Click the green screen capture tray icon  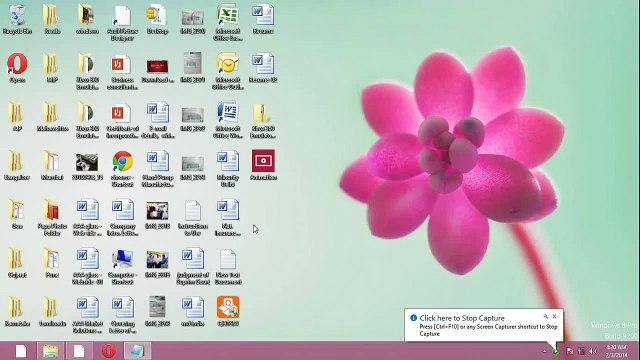tap(556, 351)
